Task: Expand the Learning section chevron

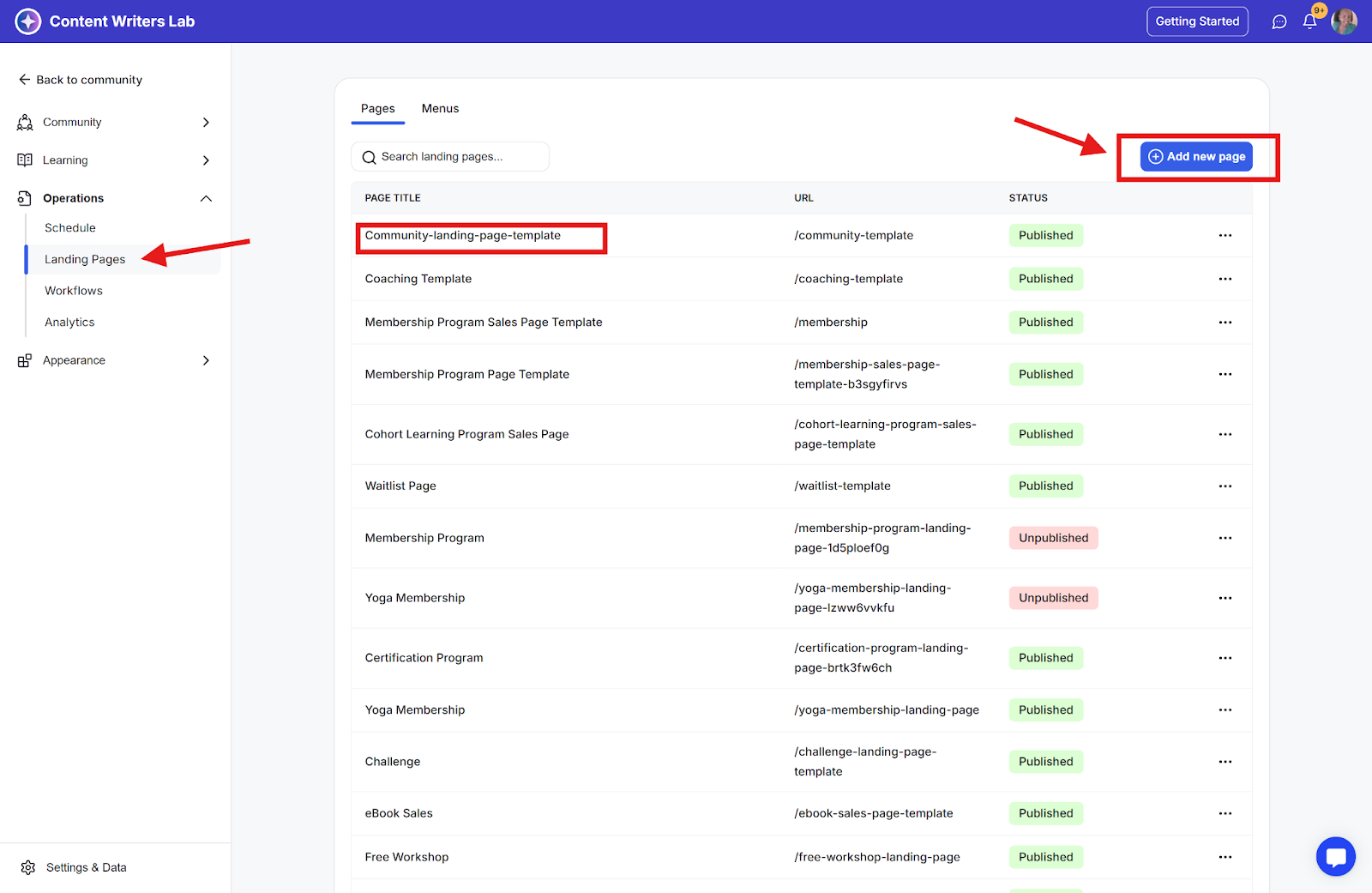Action: (206, 160)
